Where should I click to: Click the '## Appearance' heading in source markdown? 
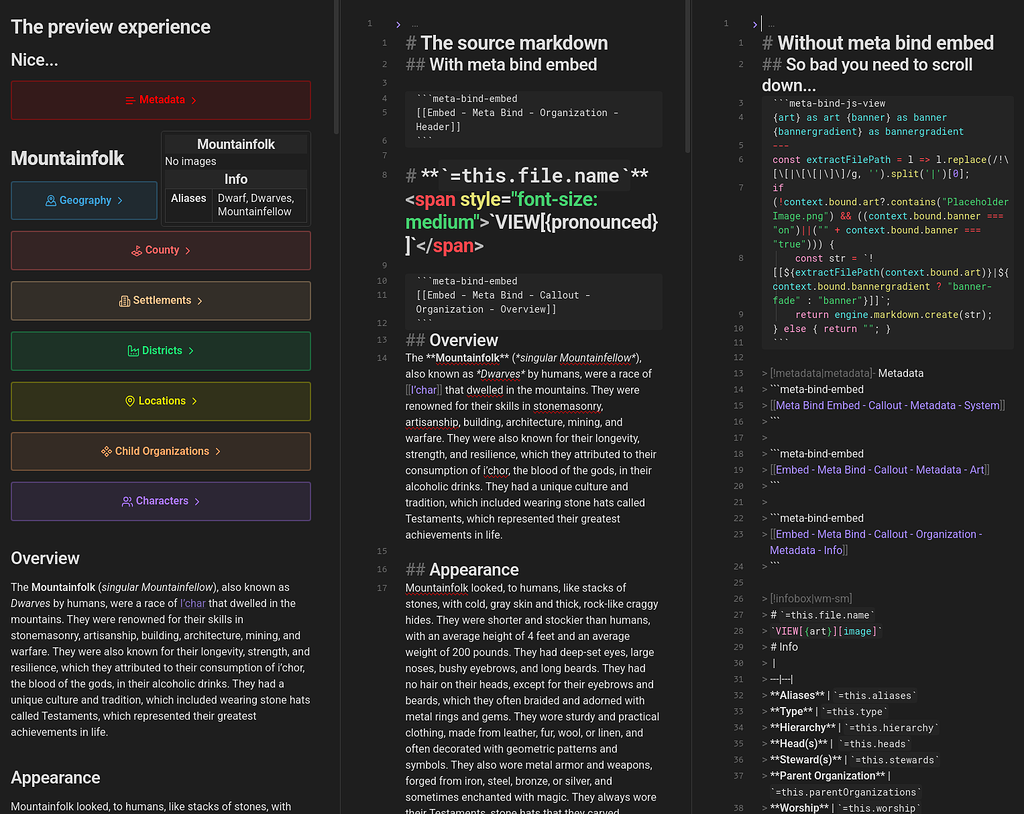462,570
